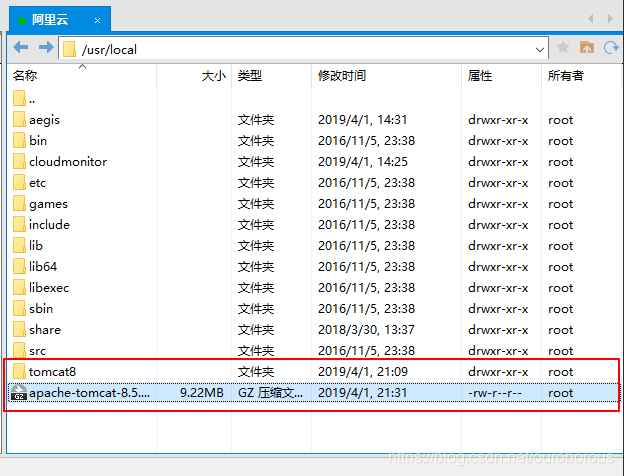Go to home folder icon
The image size is (624, 476).
(587, 47)
